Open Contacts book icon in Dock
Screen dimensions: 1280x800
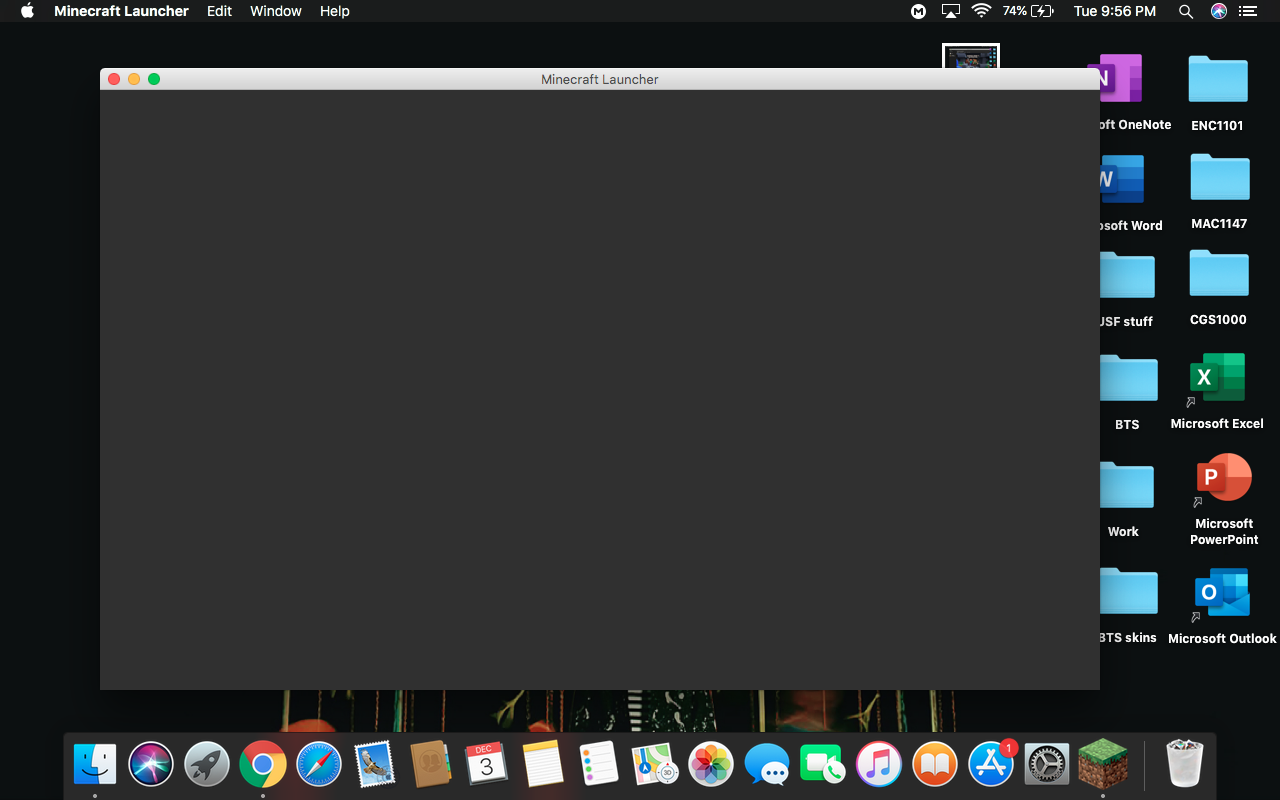[431, 765]
